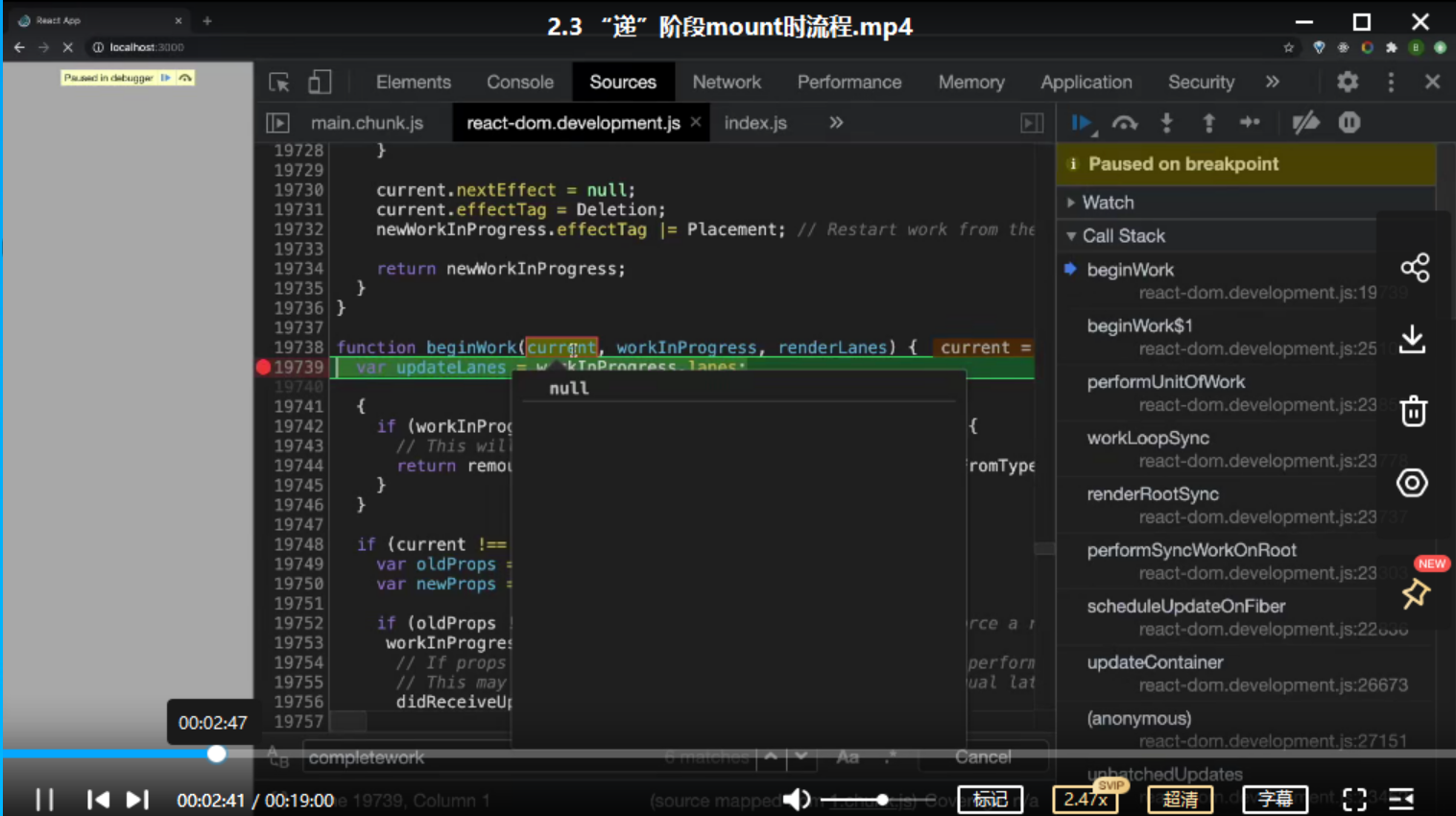Show the file navigator pane
The height and width of the screenshot is (816, 1456).
tap(277, 123)
